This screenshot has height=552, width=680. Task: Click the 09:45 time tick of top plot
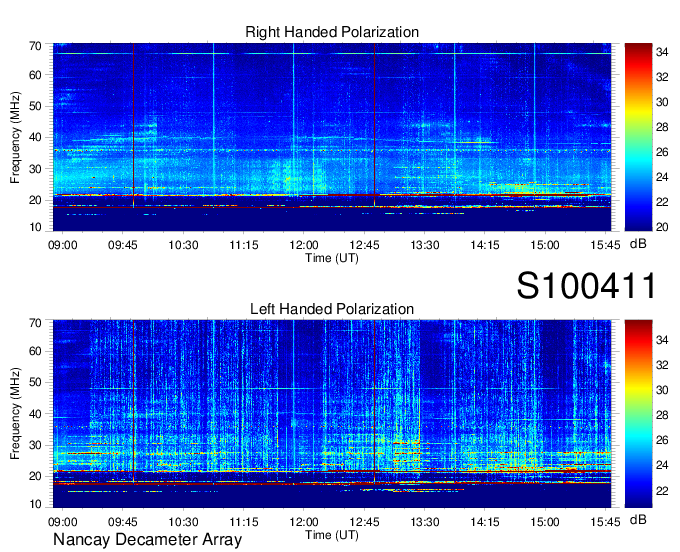pos(123,245)
